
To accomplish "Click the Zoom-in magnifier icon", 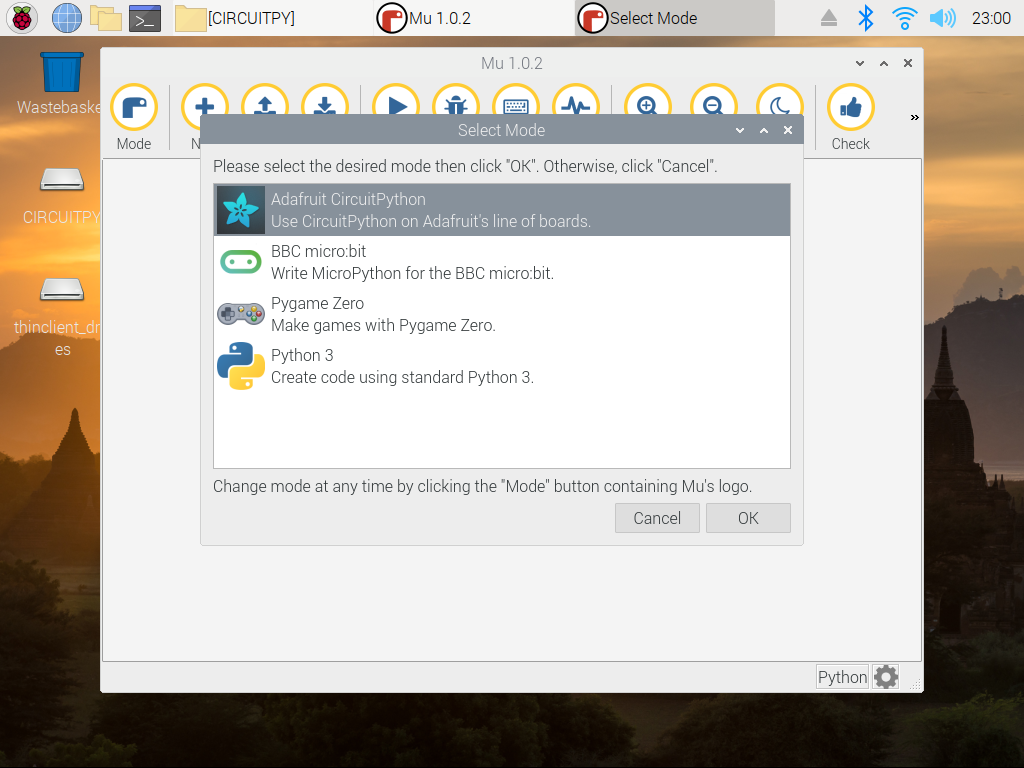I will pyautogui.click(x=648, y=101).
